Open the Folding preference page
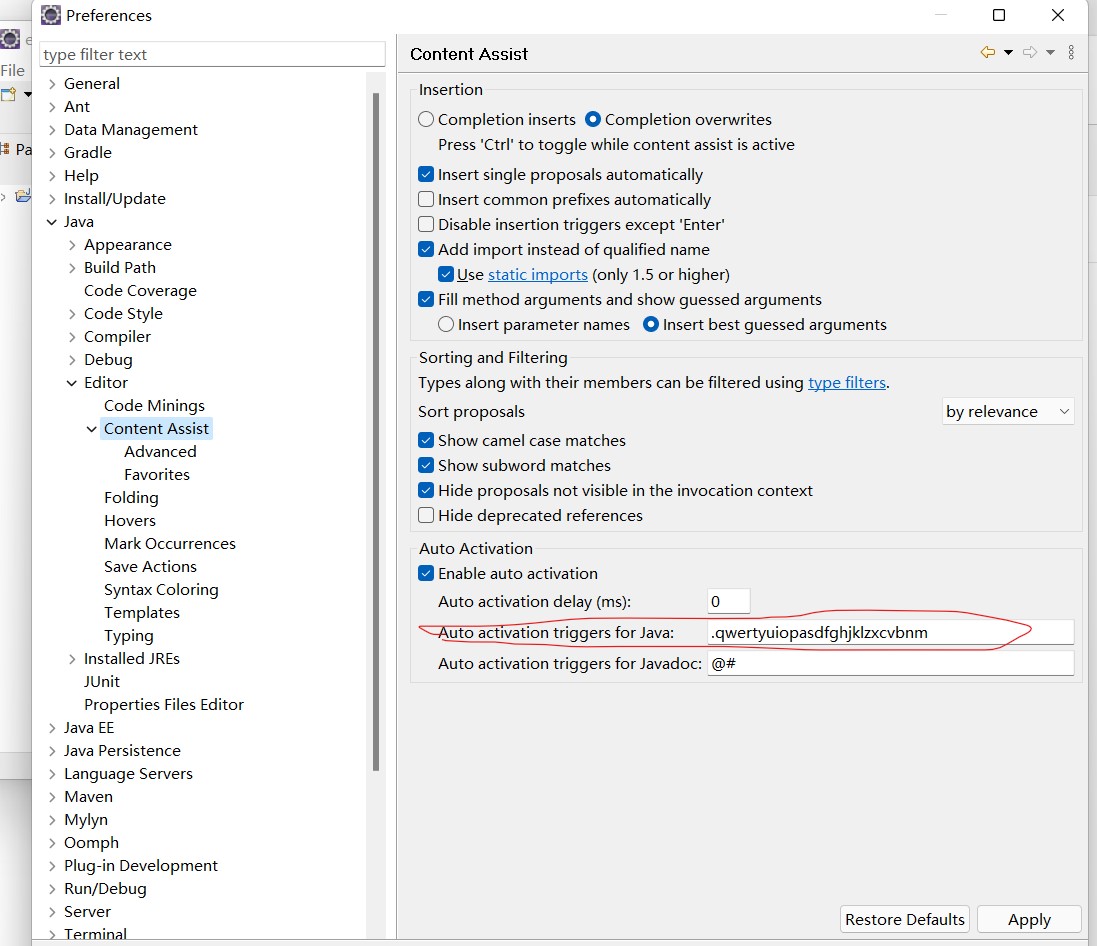 131,498
